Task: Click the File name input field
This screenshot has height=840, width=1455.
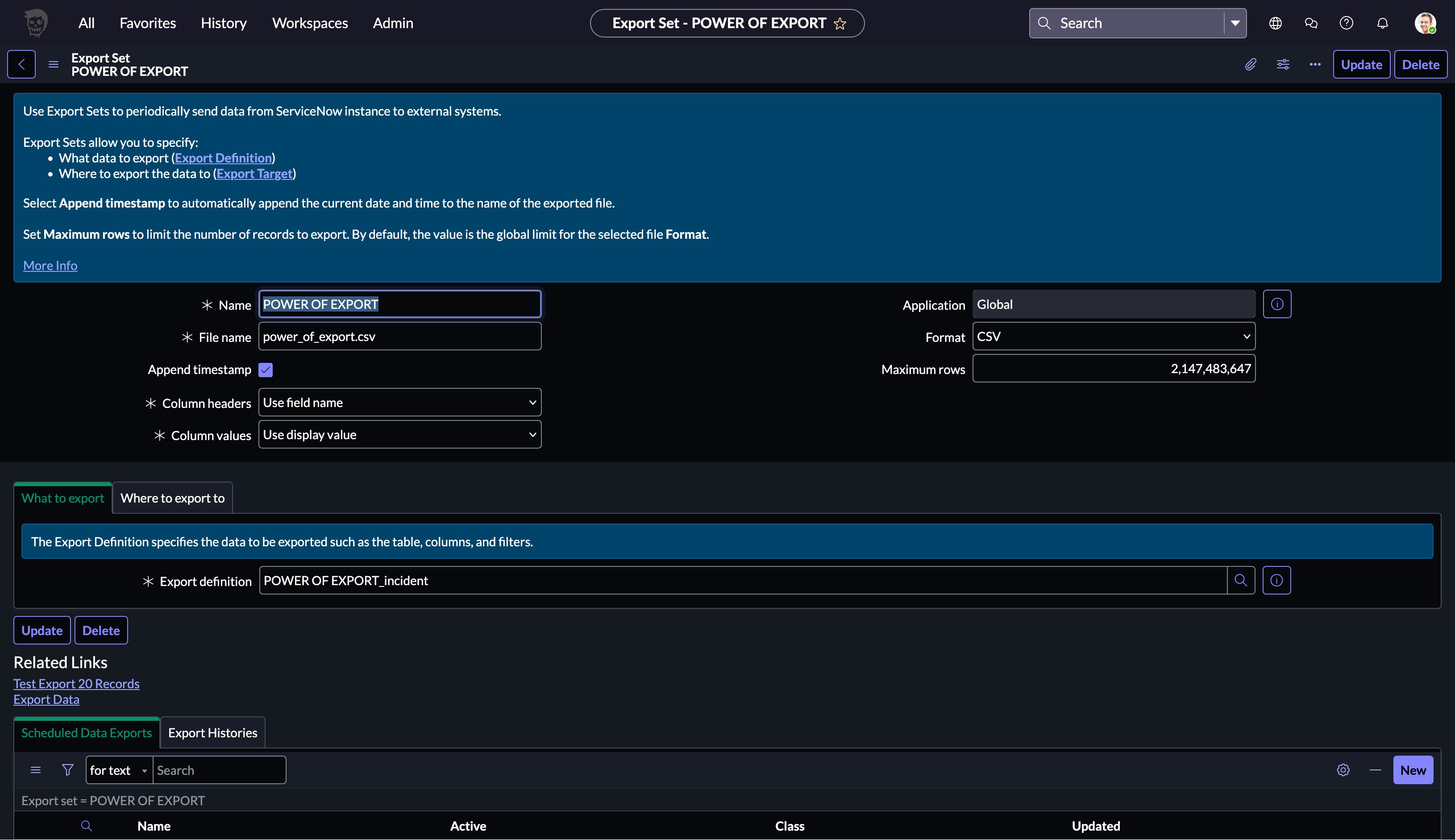Action: 399,337
